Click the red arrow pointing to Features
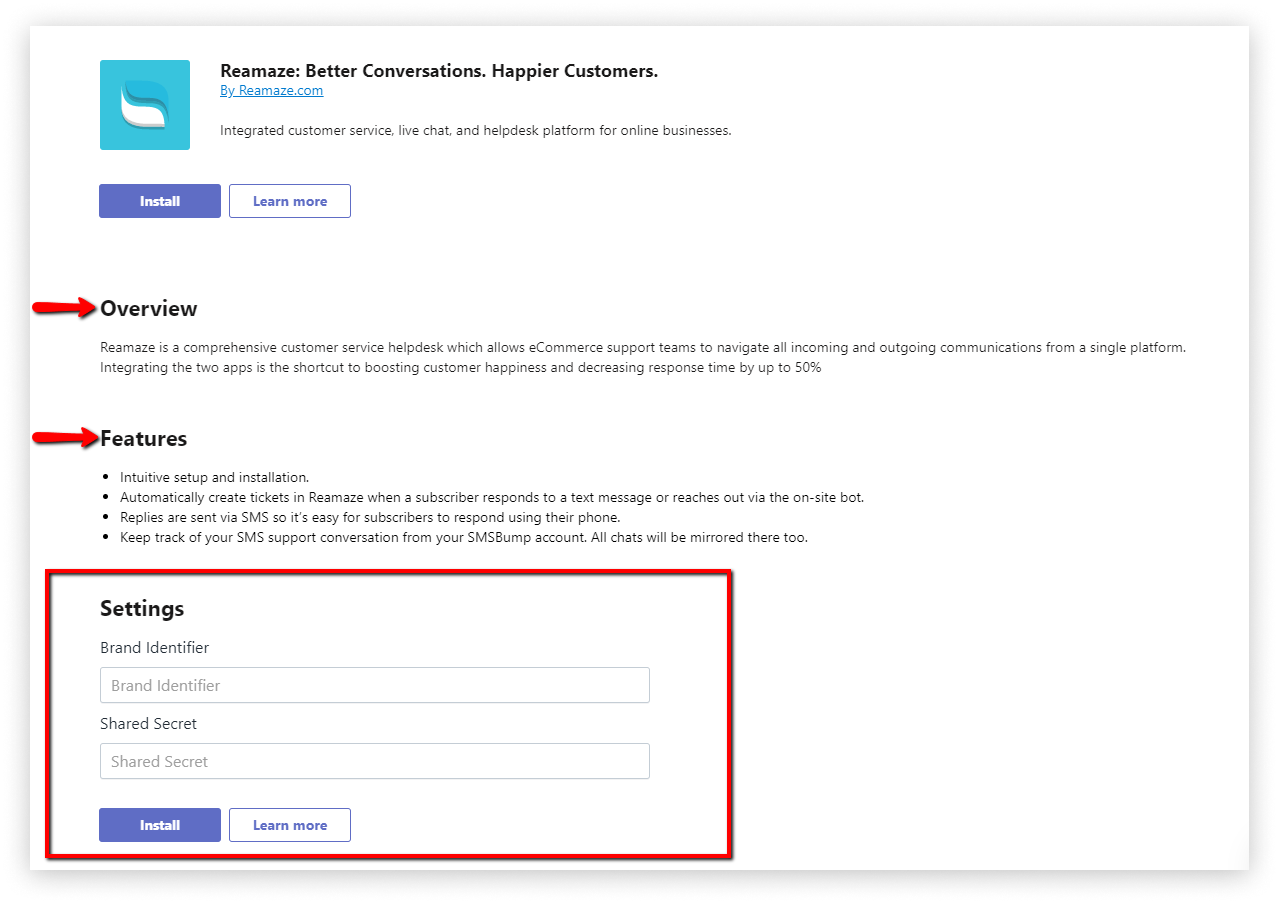The width and height of the screenshot is (1279, 904). click(65, 437)
